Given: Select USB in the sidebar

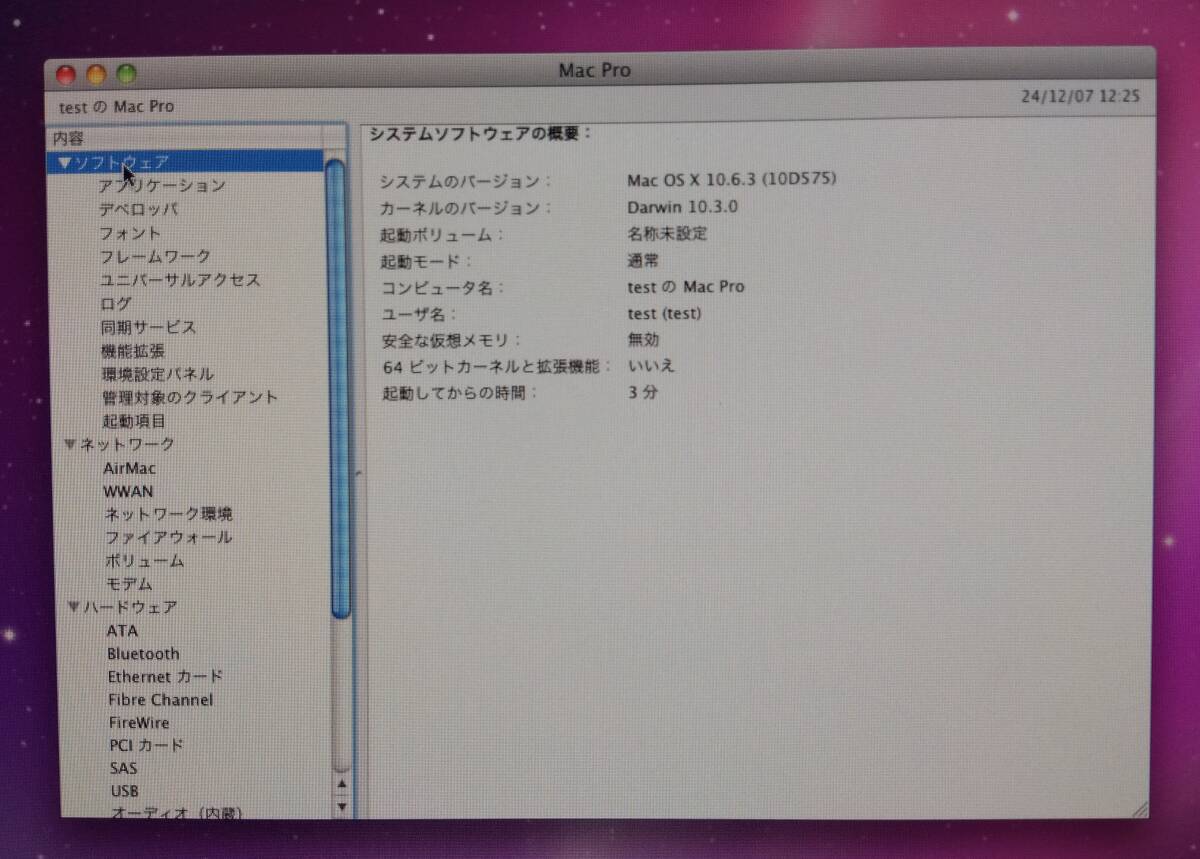Looking at the screenshot, I should pyautogui.click(x=125, y=791).
